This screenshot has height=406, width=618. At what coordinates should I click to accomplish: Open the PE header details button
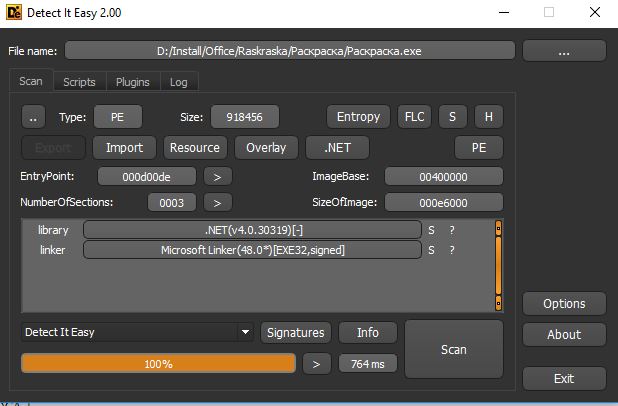pyautogui.click(x=478, y=148)
